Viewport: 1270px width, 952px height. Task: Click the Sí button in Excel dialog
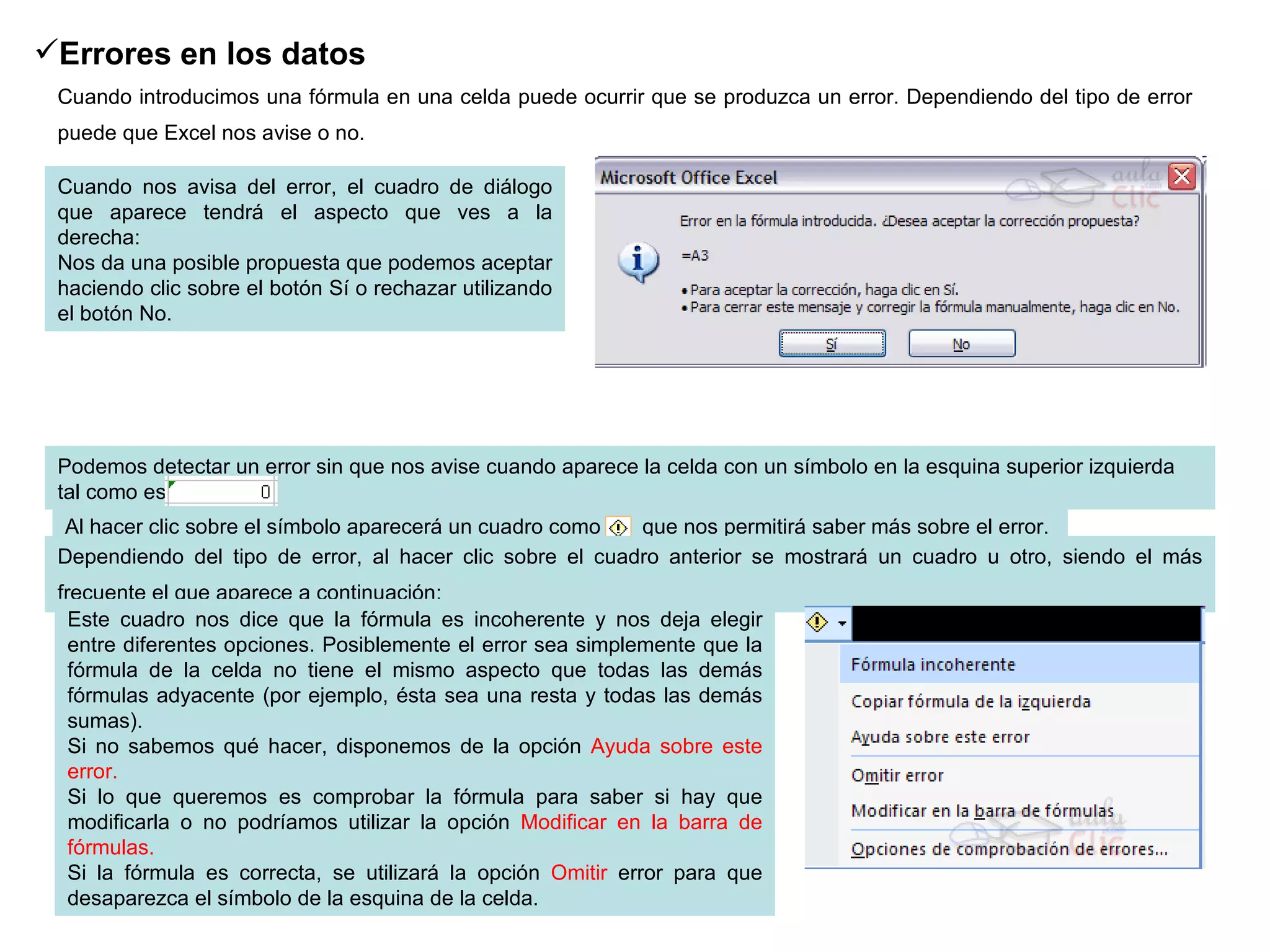(832, 343)
